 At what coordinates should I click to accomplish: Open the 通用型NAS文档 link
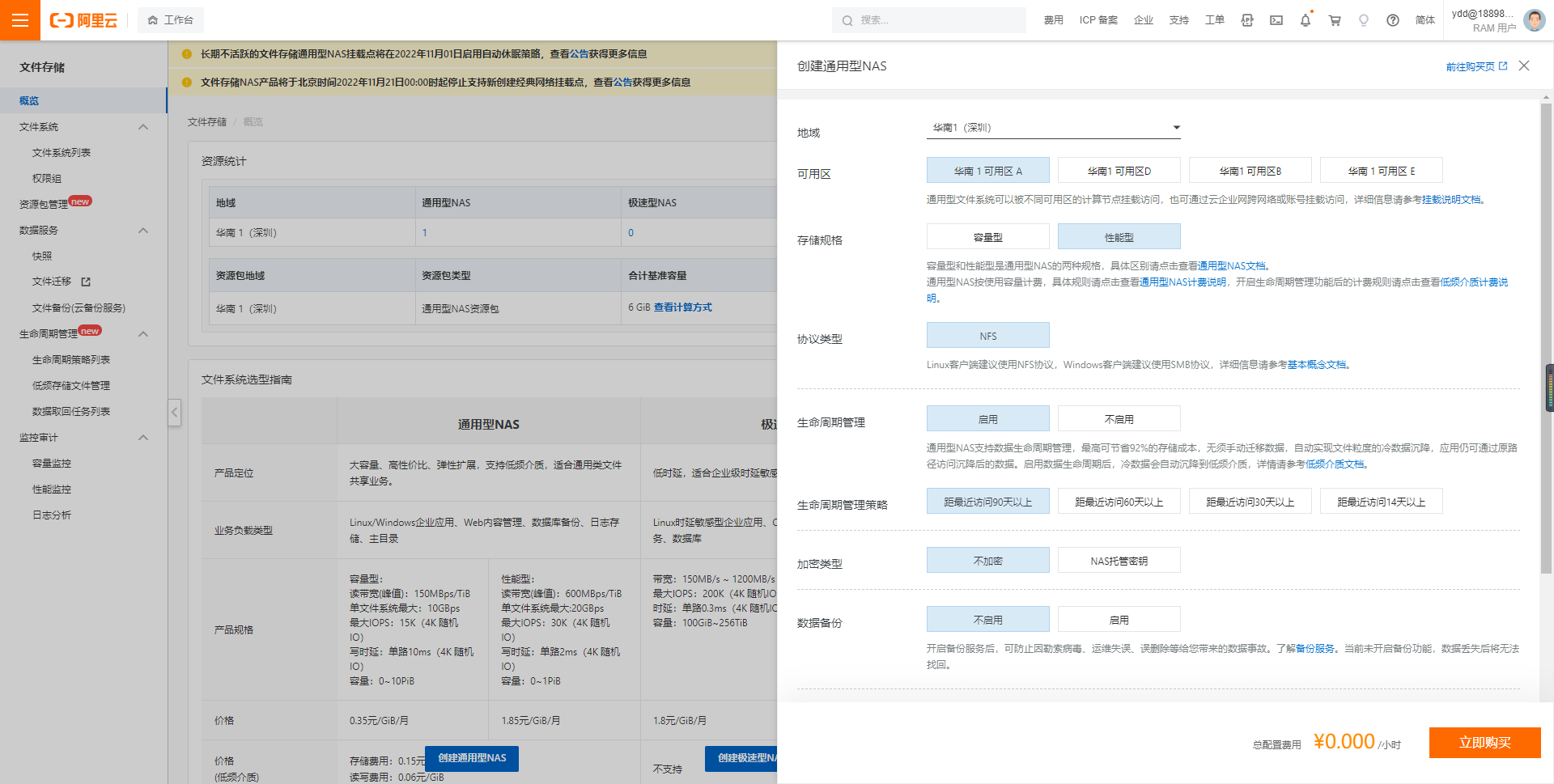(1231, 266)
